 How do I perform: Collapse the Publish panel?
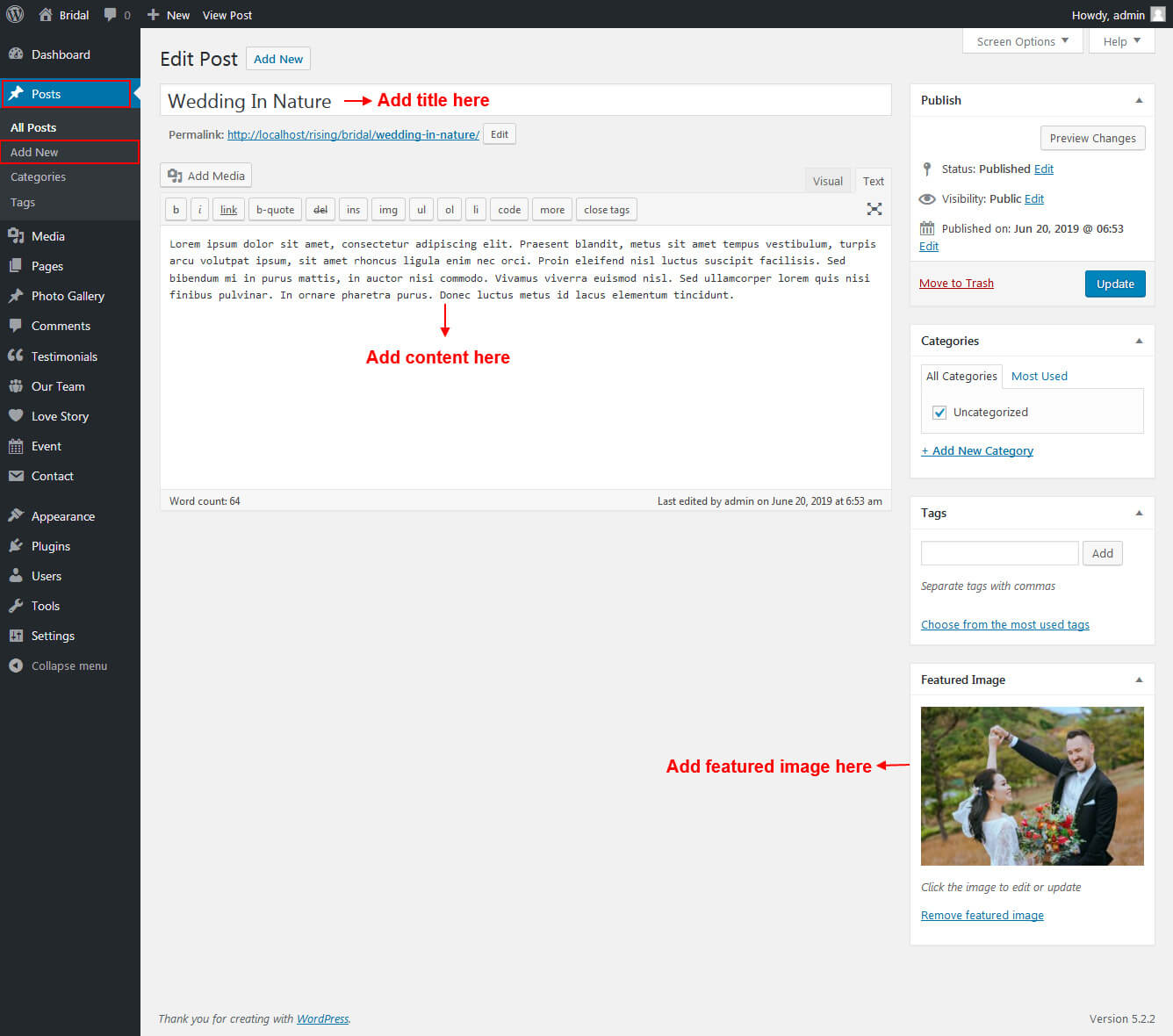(1139, 100)
